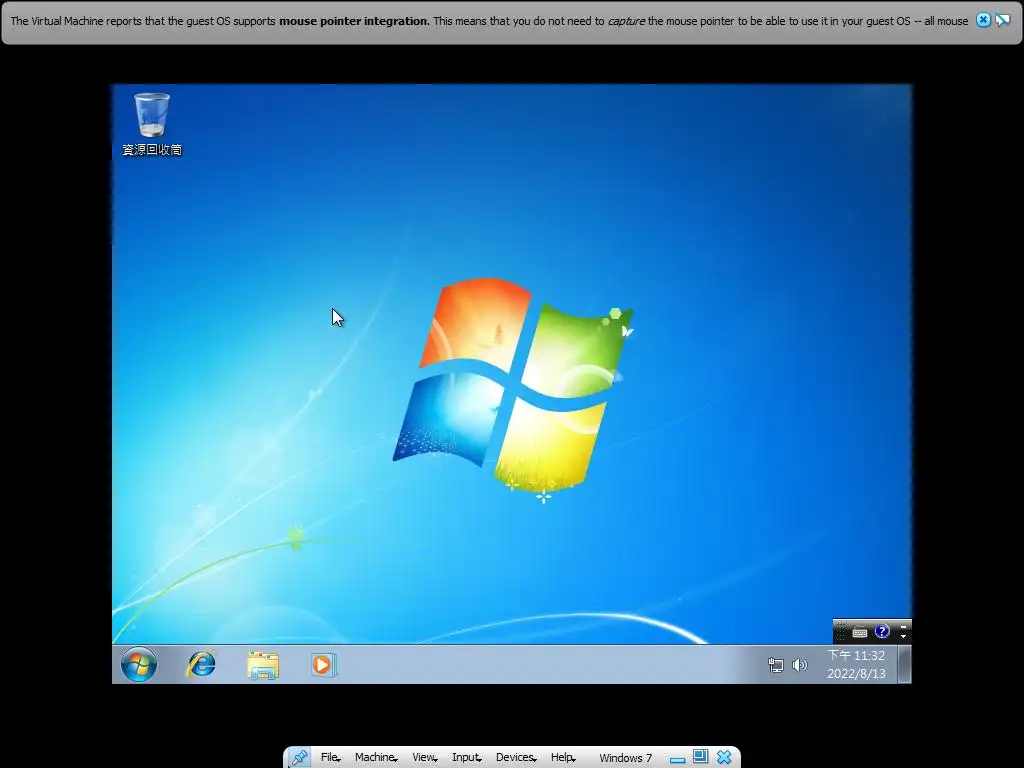Viewport: 1024px width, 768px height.
Task: Open the File menu in VirtualBox toolbar
Action: click(330, 758)
